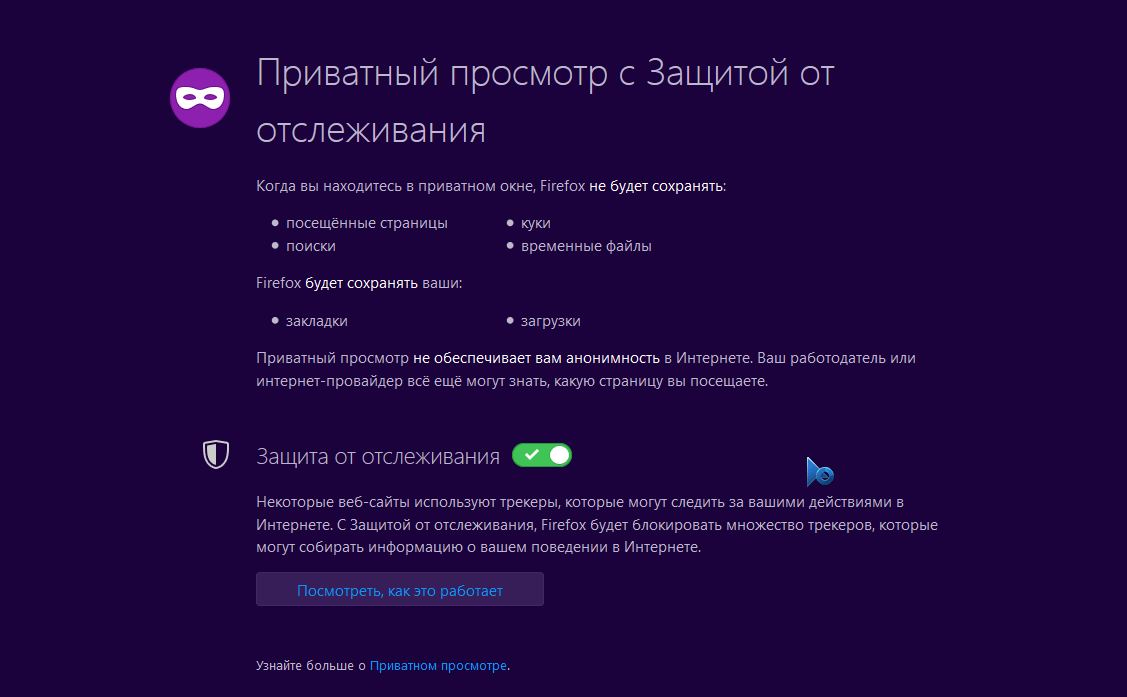1127x697 pixels.
Task: Click the bold text будет сохранять before ваши
Action: (361, 283)
